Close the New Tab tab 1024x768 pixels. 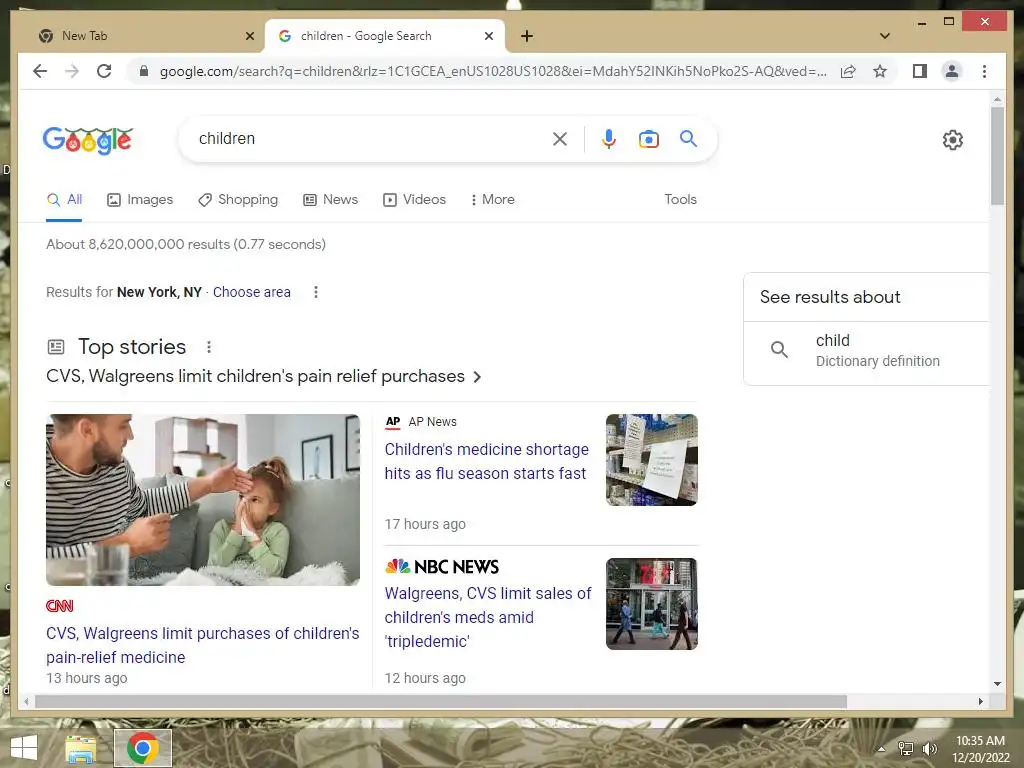tap(249, 36)
